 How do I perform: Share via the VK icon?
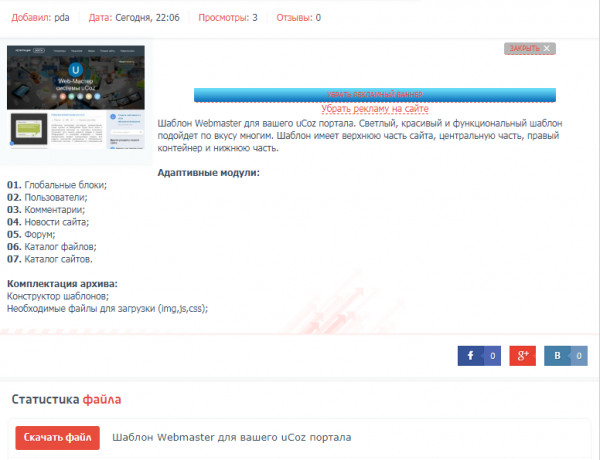click(x=557, y=356)
